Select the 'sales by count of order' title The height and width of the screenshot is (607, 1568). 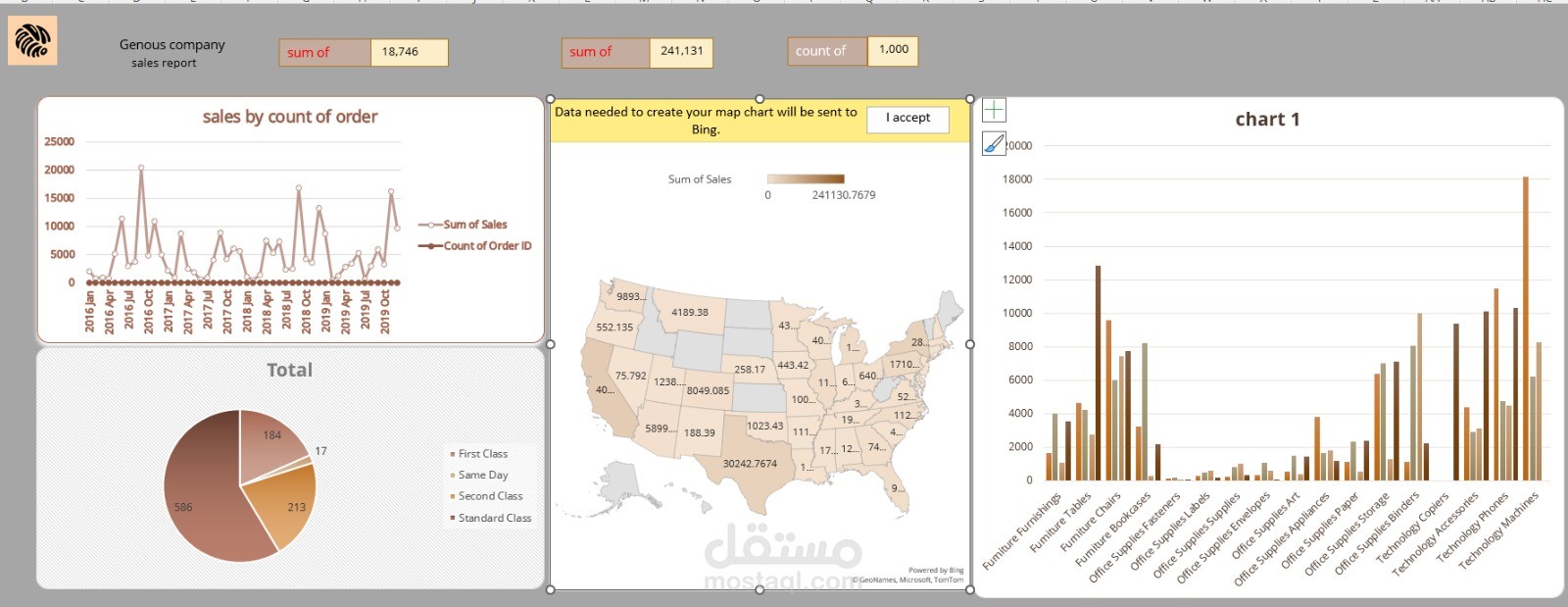pyautogui.click(x=290, y=117)
